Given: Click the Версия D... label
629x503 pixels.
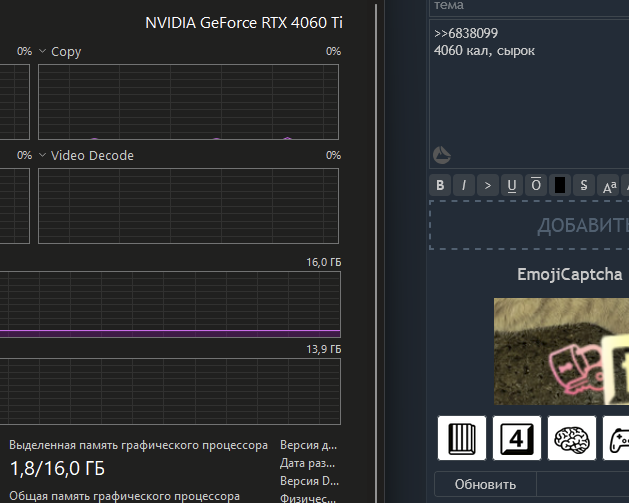Looking at the screenshot, I should pyautogui.click(x=309, y=481).
